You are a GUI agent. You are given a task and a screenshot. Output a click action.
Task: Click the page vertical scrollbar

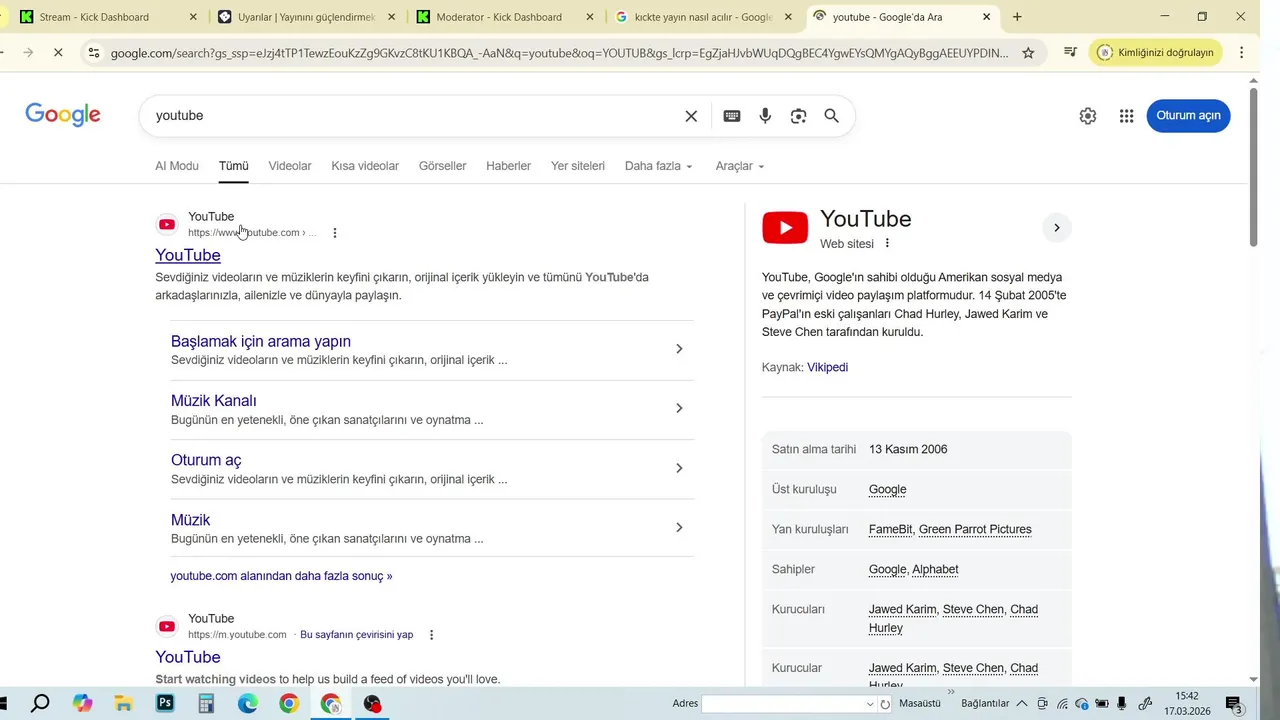[x=1254, y=166]
